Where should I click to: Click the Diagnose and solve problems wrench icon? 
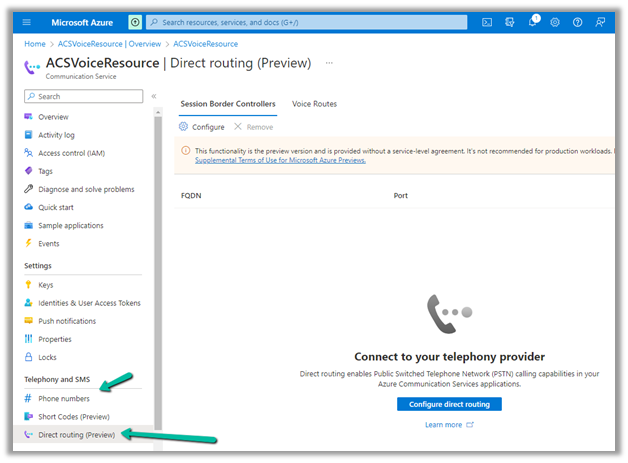(x=28, y=189)
